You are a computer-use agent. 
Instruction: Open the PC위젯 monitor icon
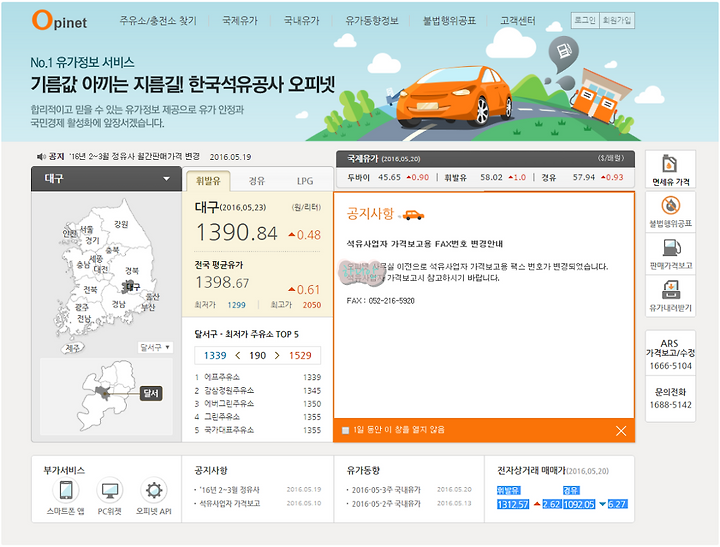109,490
